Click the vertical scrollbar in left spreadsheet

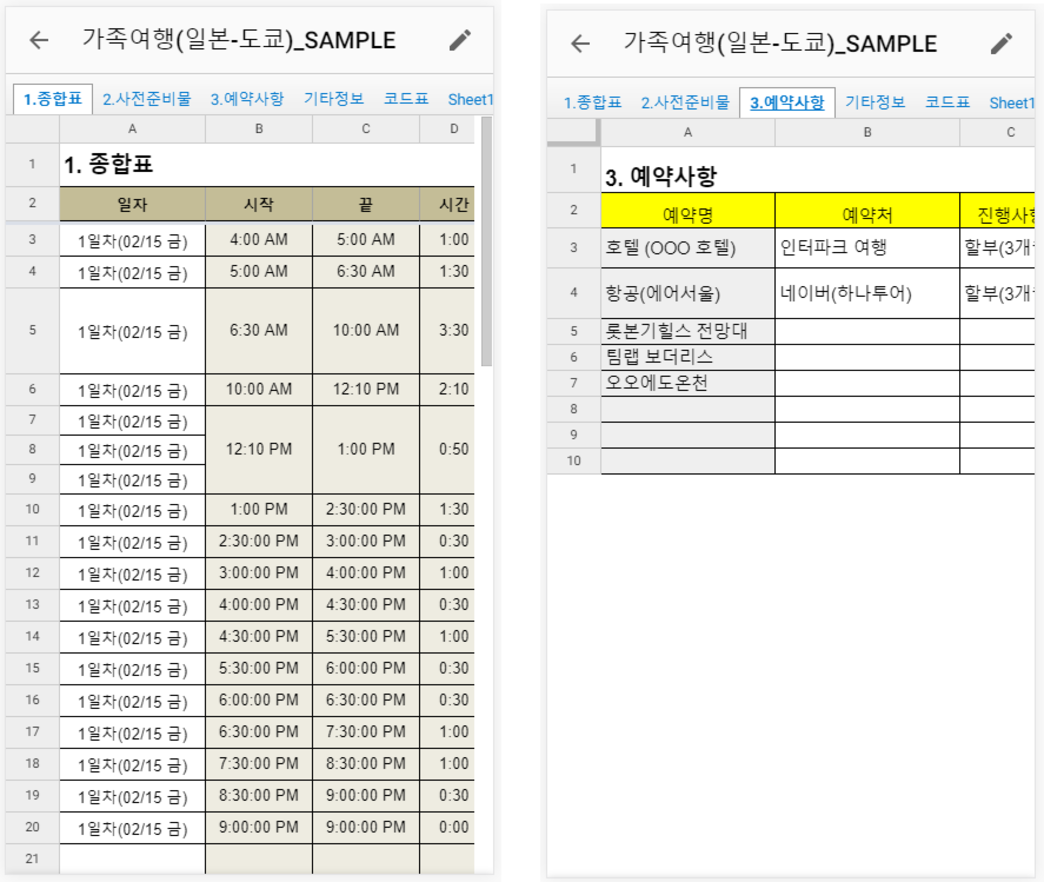(x=487, y=240)
